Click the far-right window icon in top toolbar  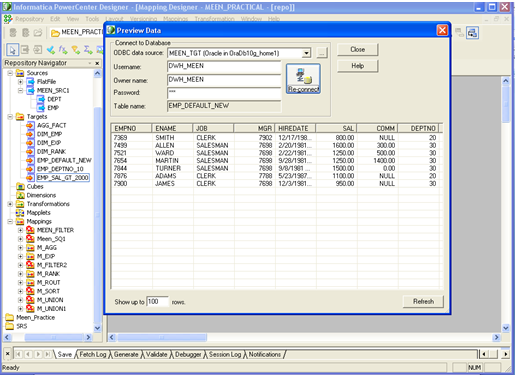(x=472, y=33)
